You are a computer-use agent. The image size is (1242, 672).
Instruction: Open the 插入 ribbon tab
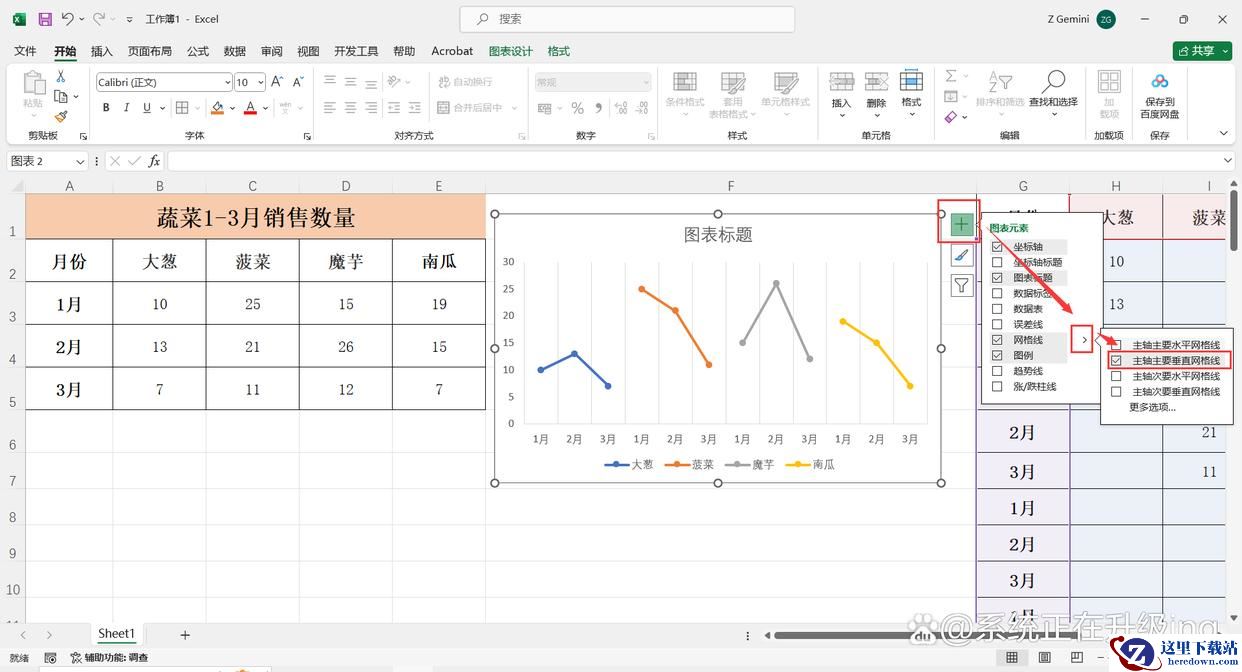click(101, 51)
